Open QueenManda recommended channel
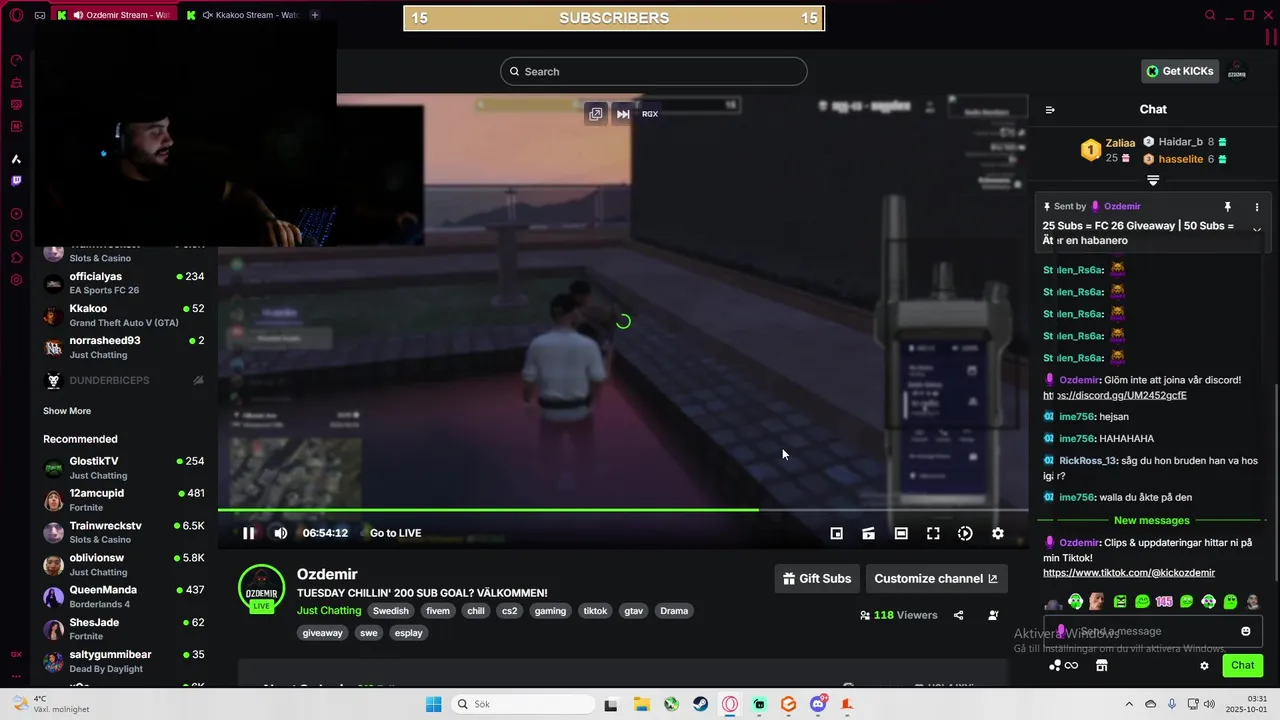 [124, 597]
